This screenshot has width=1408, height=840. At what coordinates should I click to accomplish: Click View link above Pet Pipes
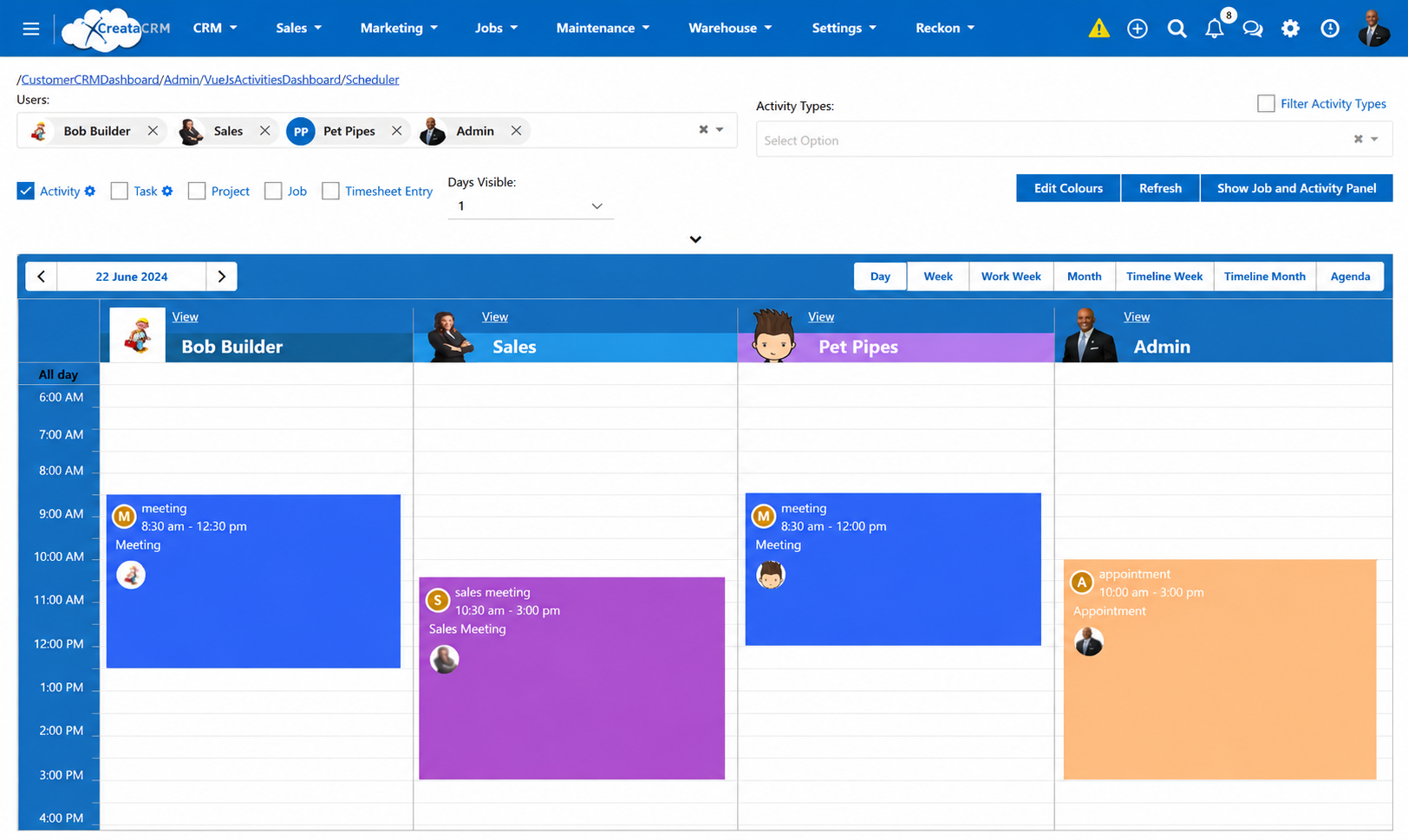(821, 317)
